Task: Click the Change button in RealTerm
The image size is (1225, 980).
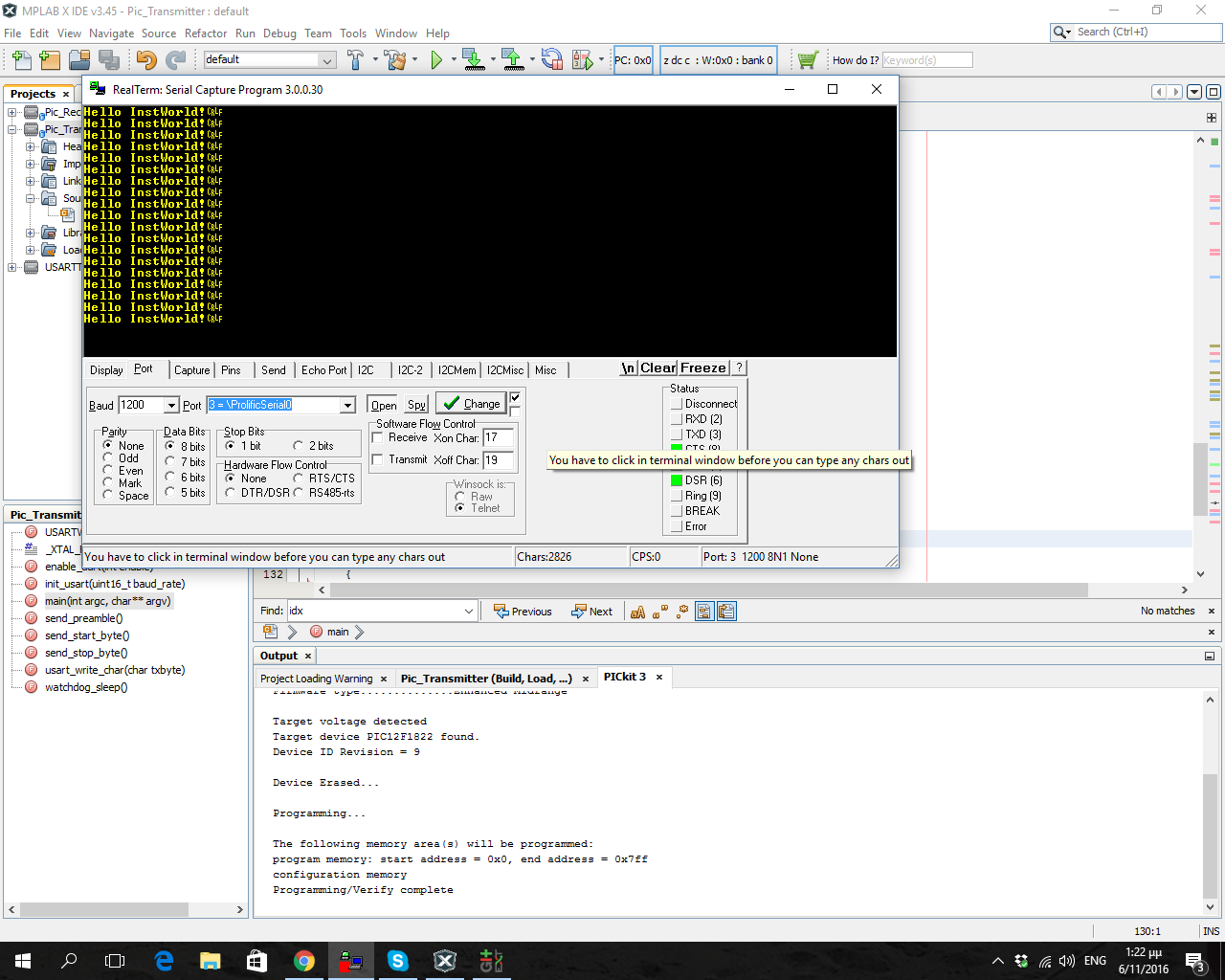Action: tap(471, 404)
